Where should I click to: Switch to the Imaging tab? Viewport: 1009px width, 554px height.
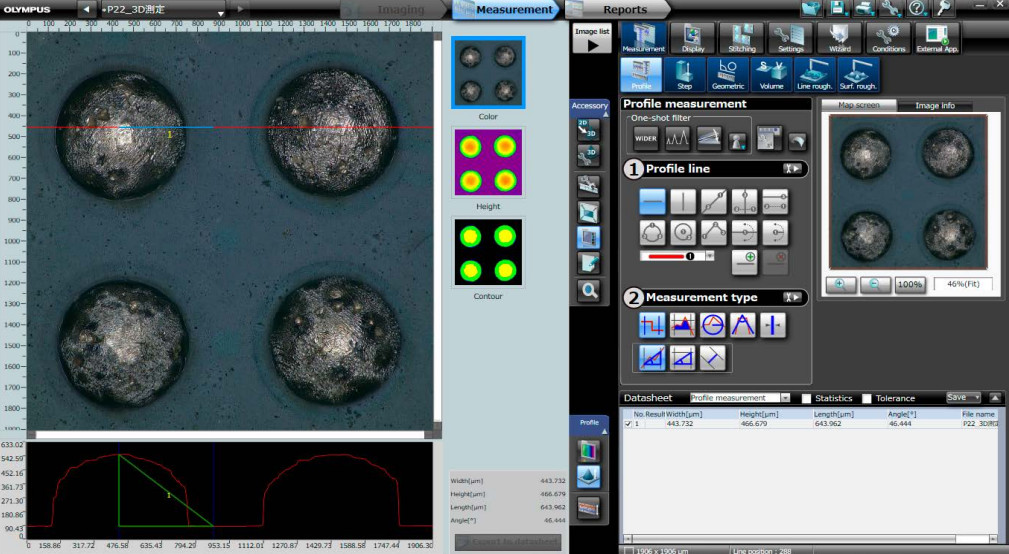pyautogui.click(x=400, y=10)
